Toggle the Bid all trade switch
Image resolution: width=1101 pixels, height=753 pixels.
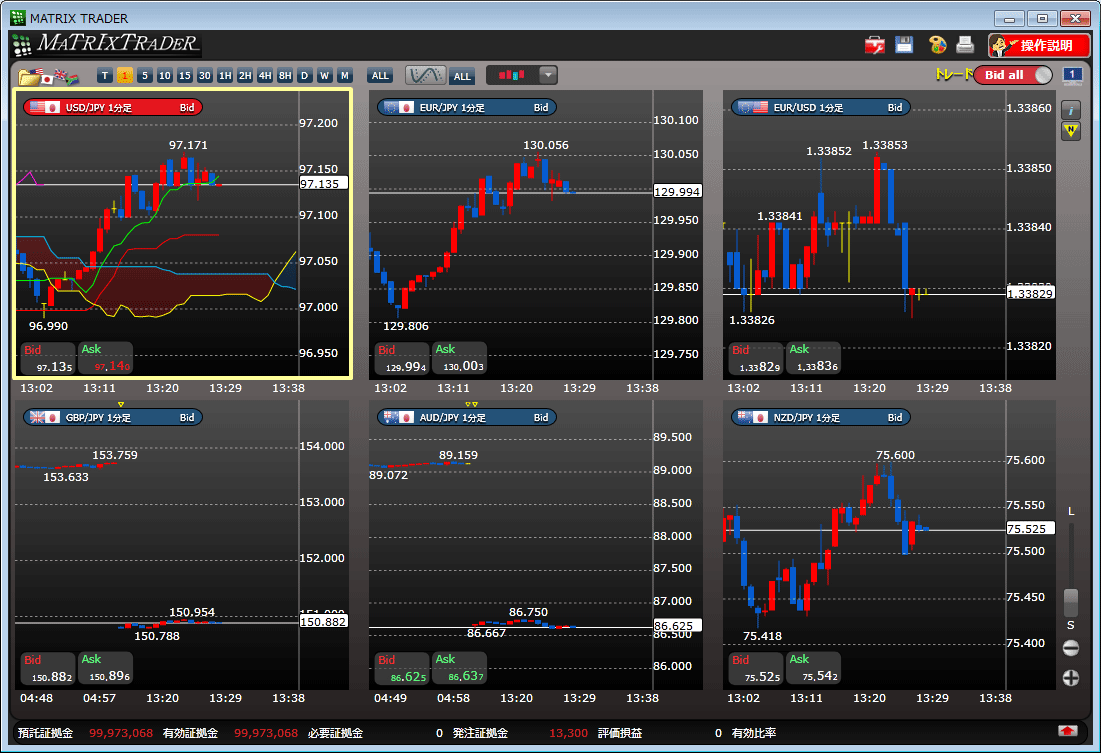tap(1013, 75)
